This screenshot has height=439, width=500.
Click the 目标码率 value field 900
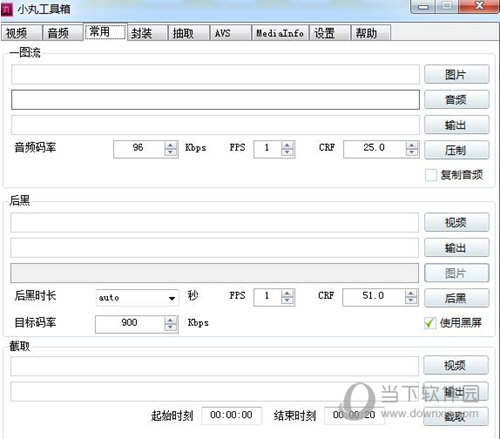pyautogui.click(x=130, y=324)
